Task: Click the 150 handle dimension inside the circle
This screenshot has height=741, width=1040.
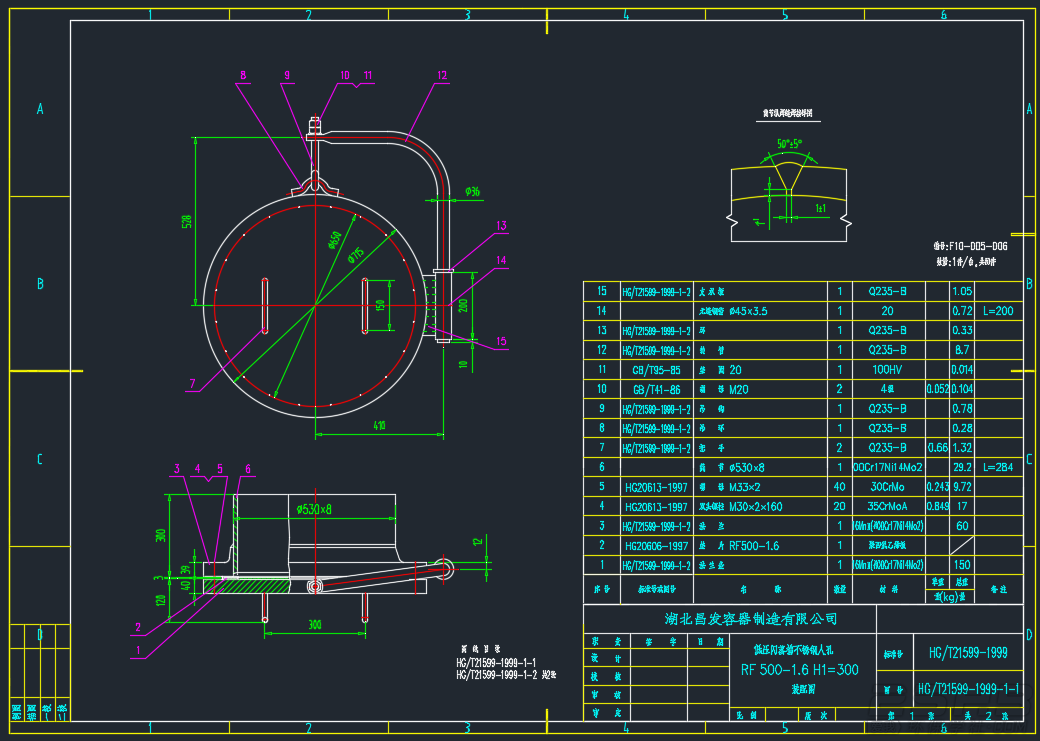Action: click(x=380, y=305)
